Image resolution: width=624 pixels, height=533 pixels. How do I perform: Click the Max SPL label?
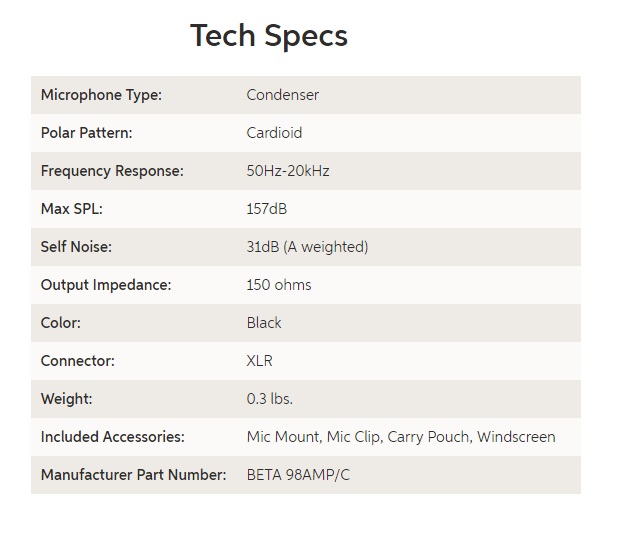[72, 209]
